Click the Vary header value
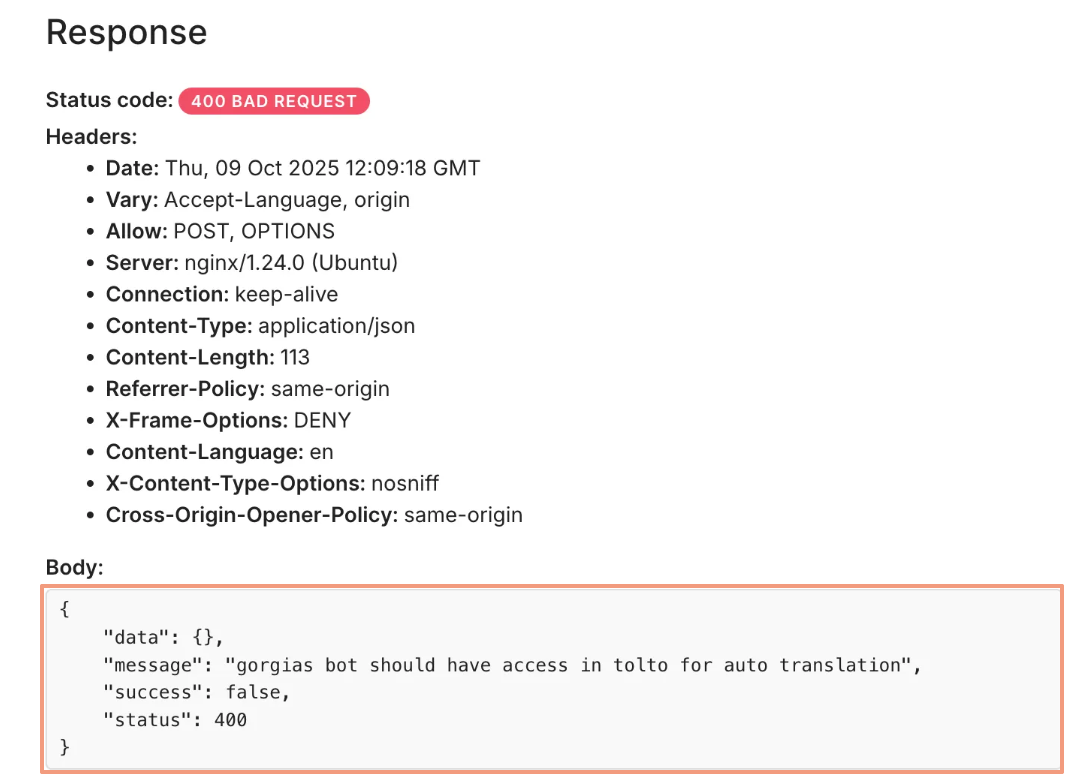 click(287, 199)
